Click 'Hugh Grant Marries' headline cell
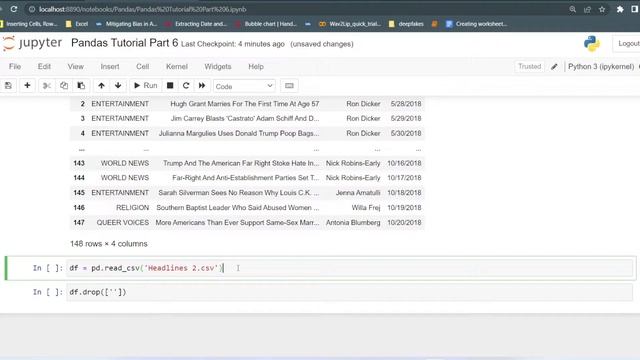 point(244,104)
